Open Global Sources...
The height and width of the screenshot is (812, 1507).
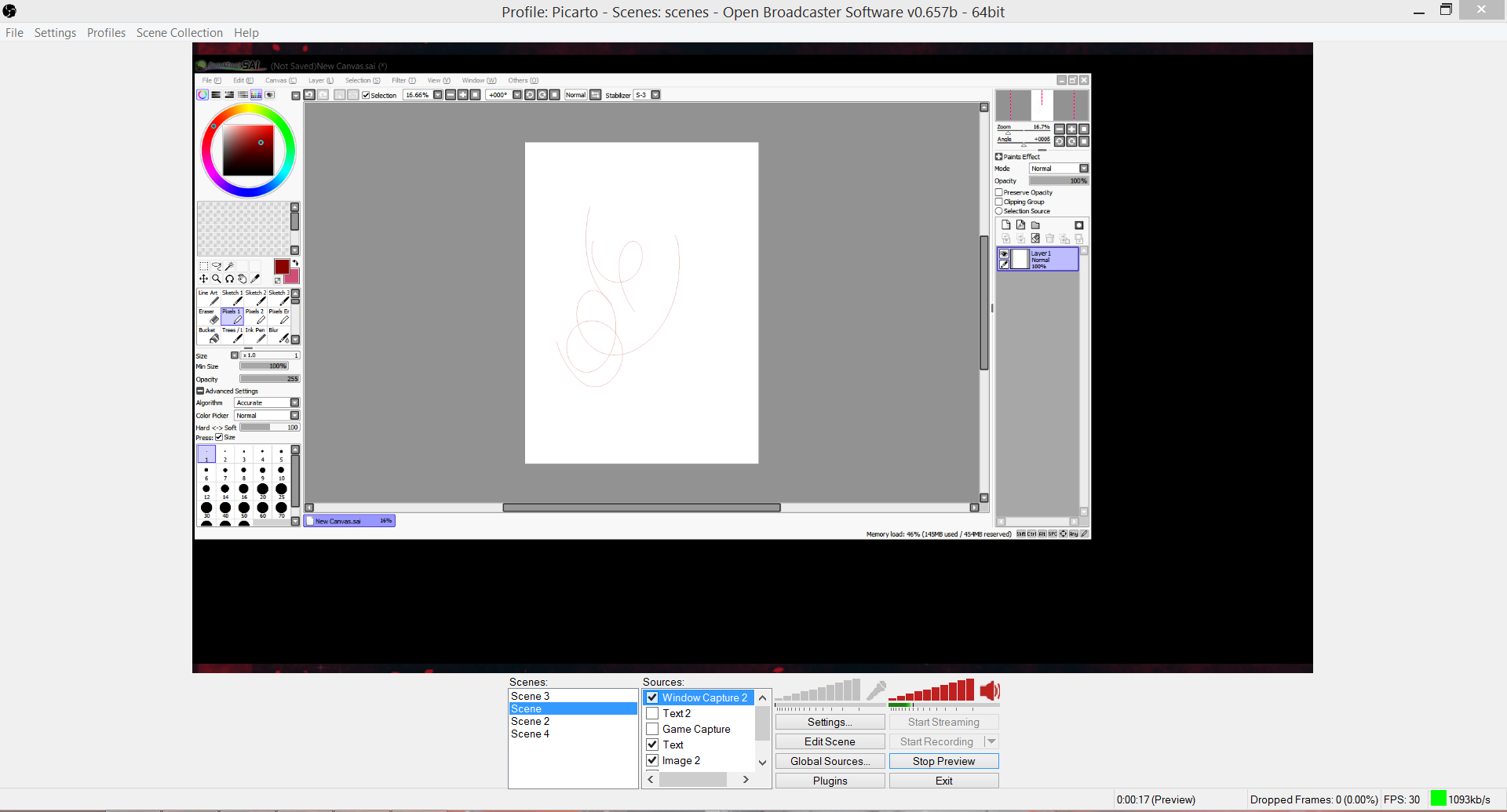coord(830,761)
